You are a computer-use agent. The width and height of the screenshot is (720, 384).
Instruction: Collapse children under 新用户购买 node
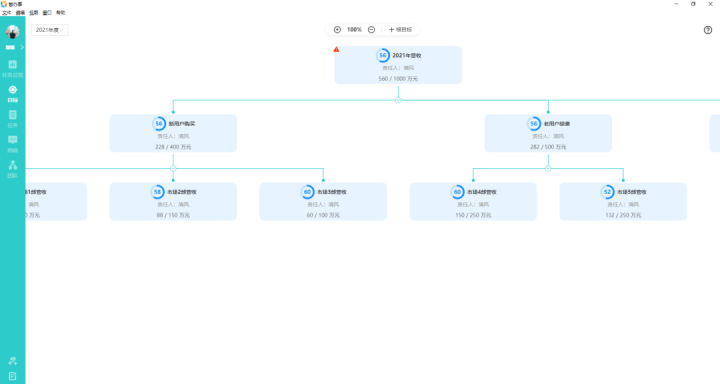tap(173, 168)
